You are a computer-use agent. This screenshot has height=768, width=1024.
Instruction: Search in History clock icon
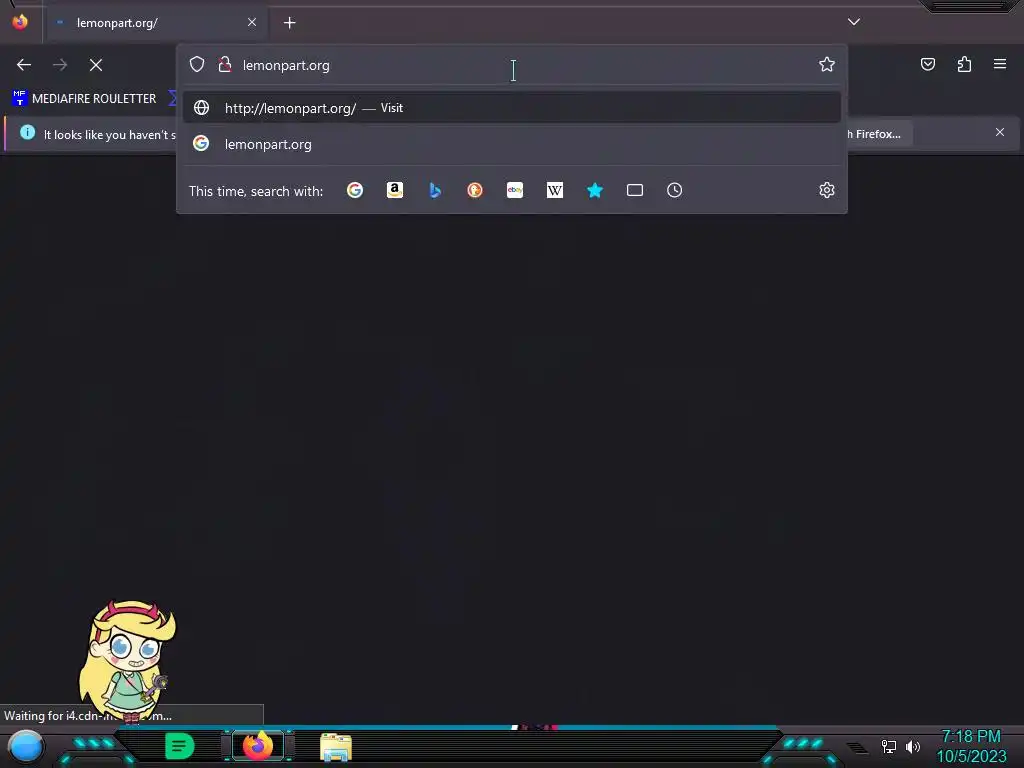(x=675, y=190)
